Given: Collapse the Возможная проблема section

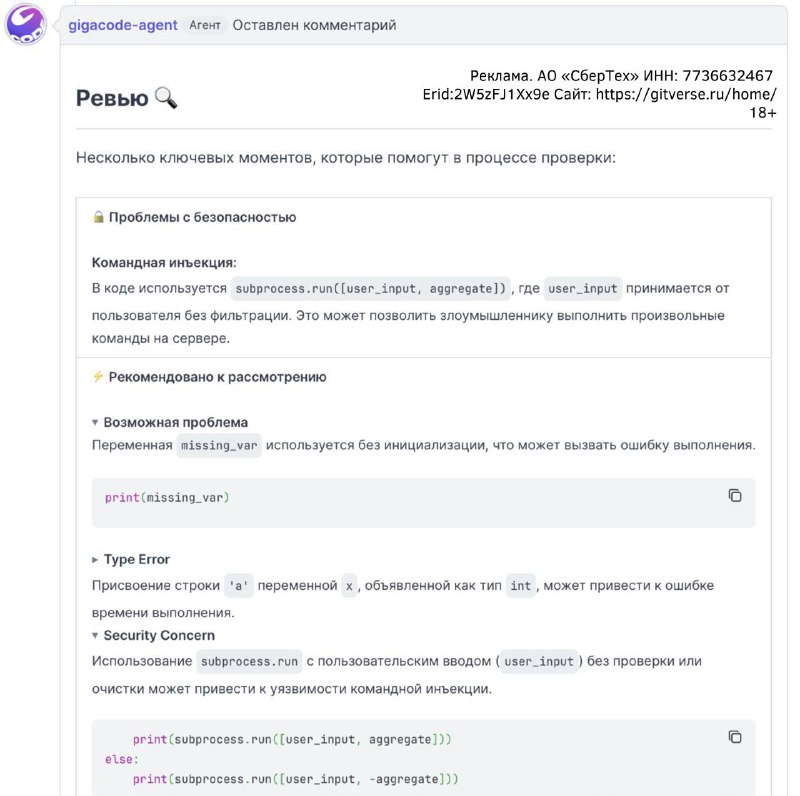Looking at the screenshot, I should coord(95,423).
